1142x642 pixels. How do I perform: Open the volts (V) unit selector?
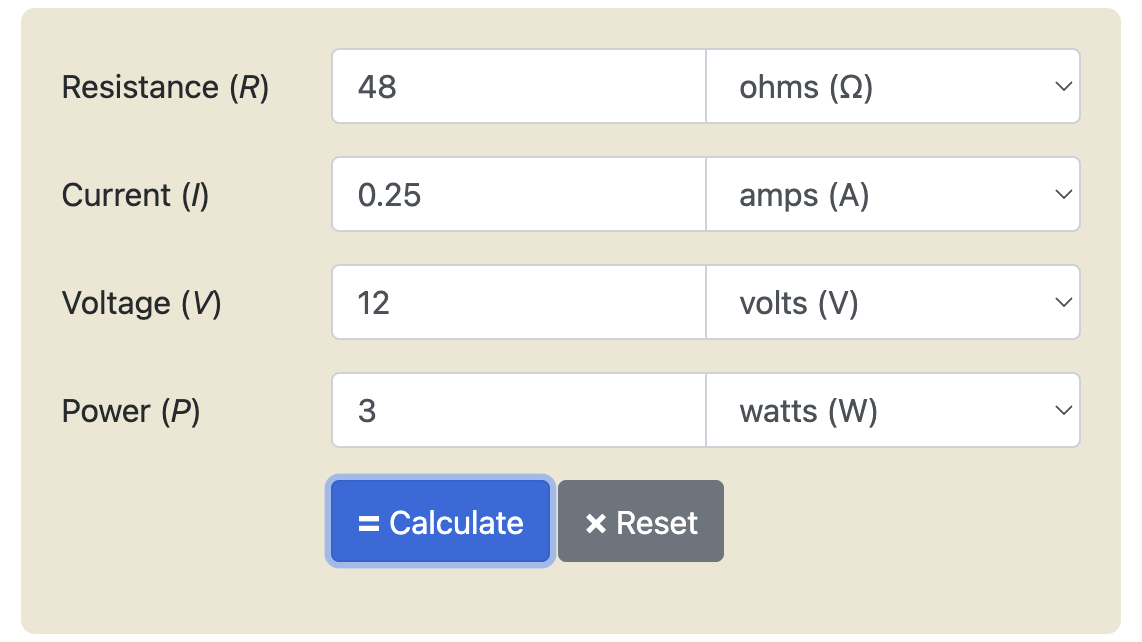pyautogui.click(x=893, y=302)
